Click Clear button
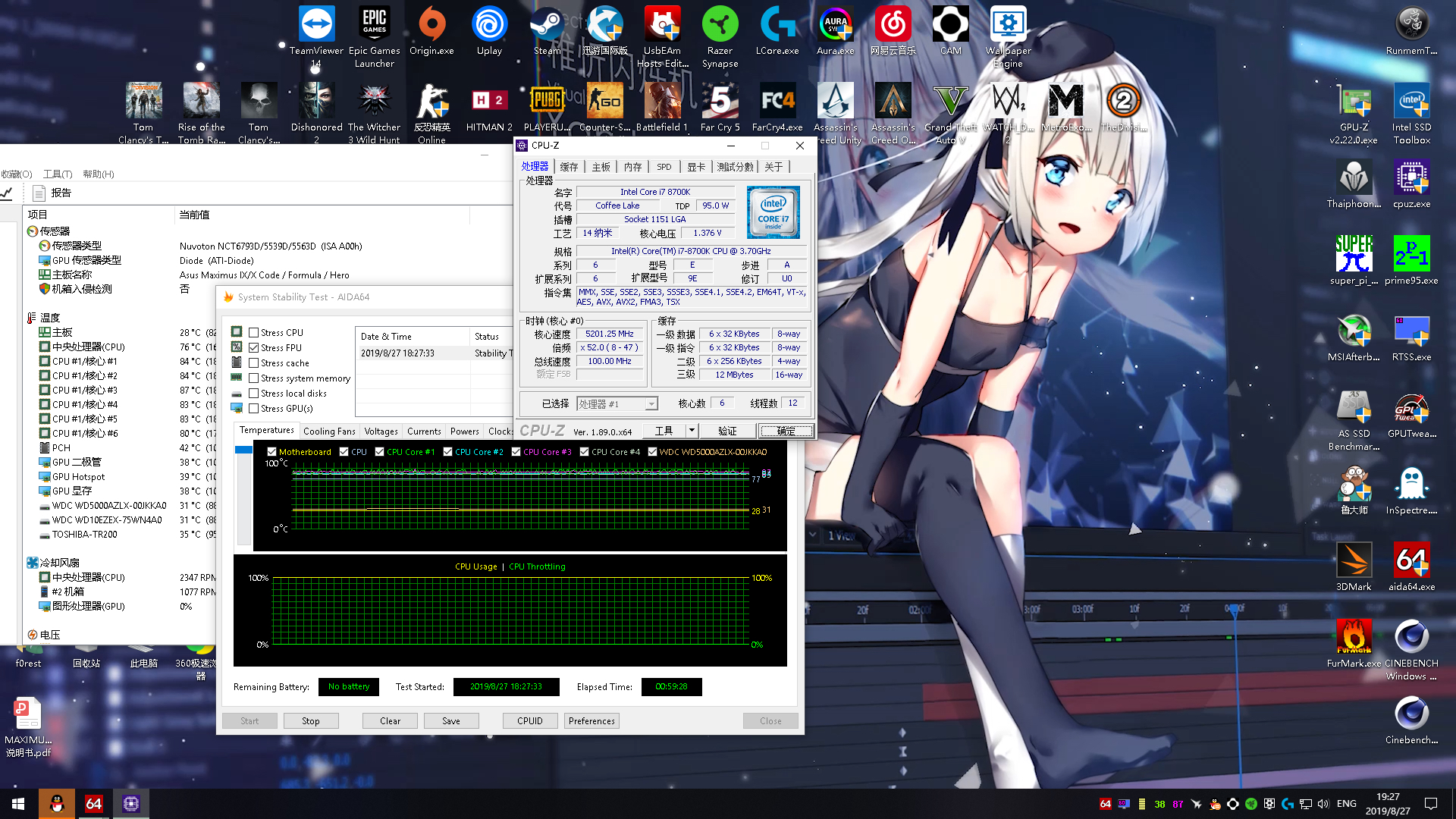This screenshot has width=1456, height=819. (390, 720)
